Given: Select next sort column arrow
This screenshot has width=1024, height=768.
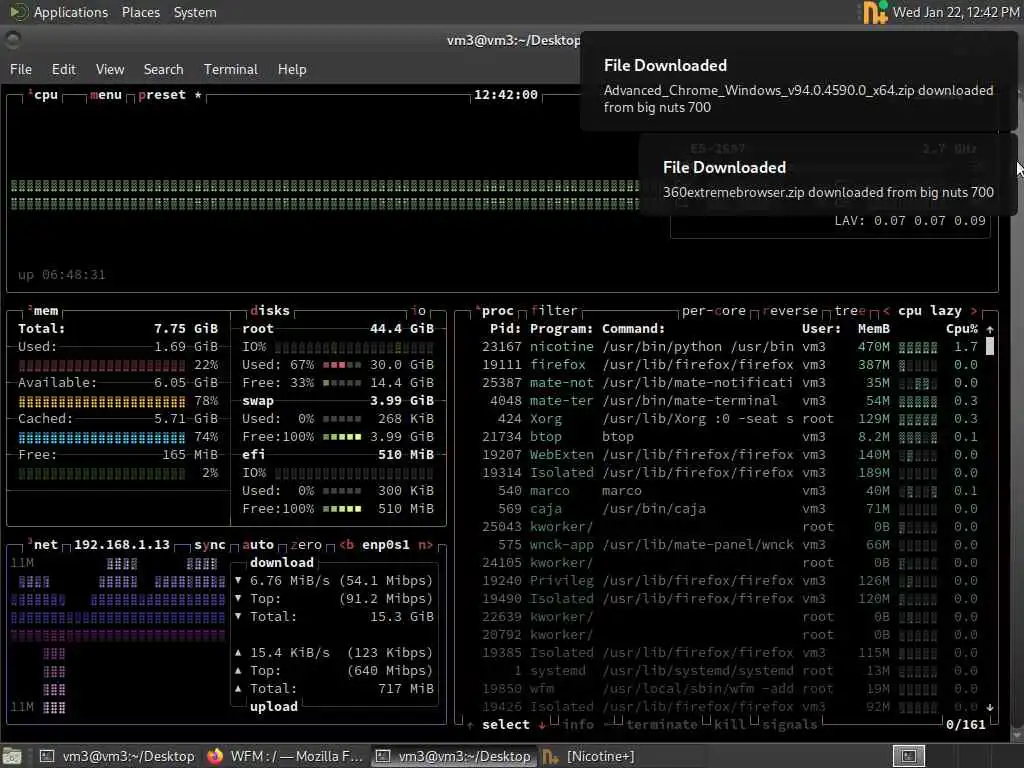Looking at the screenshot, I should coord(974,310).
